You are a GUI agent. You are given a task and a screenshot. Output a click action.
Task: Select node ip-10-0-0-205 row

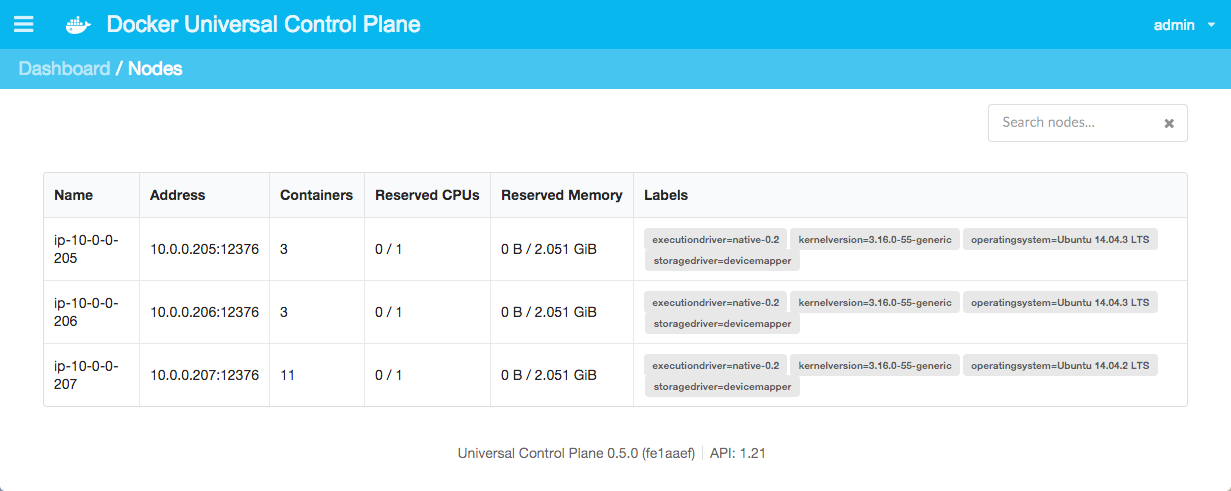[615, 249]
